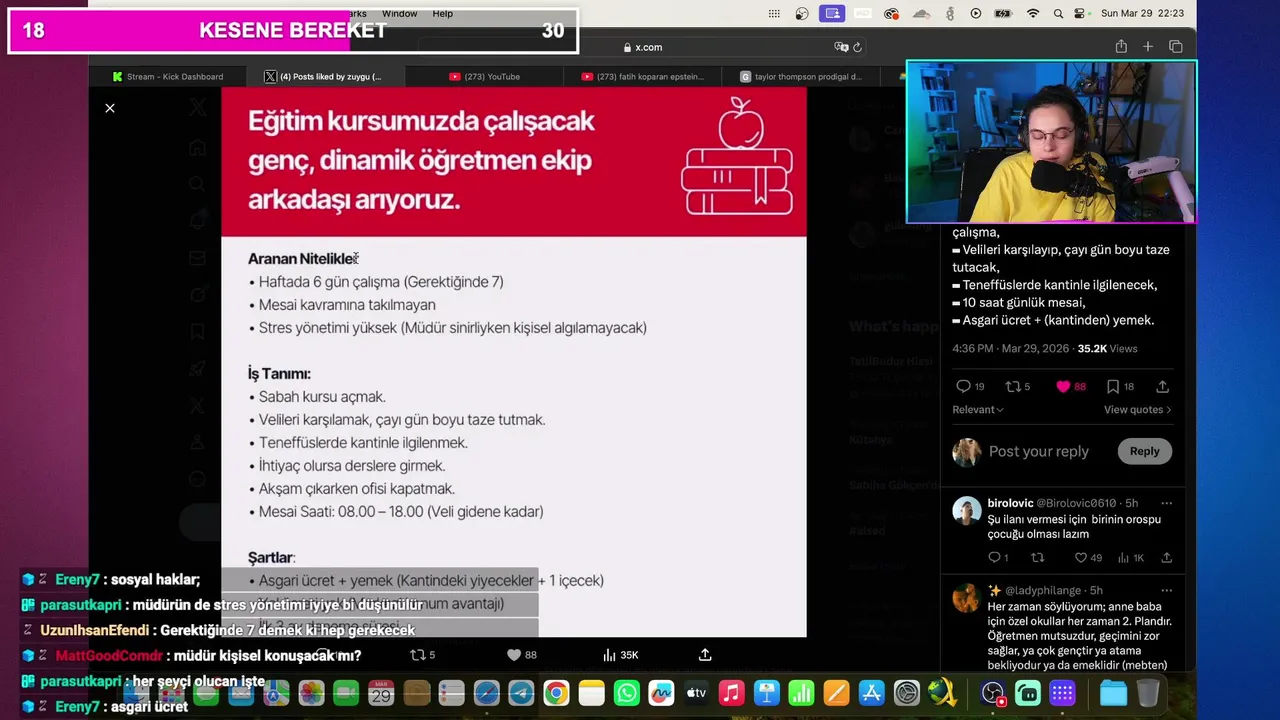Click 35.2K Views text in sidebar post

click(x=1106, y=349)
